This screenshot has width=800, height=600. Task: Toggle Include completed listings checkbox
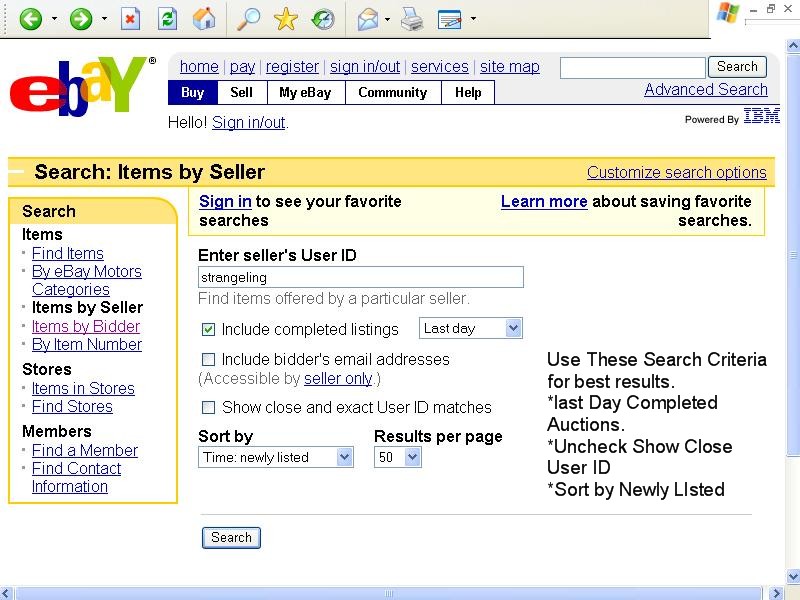tap(208, 330)
